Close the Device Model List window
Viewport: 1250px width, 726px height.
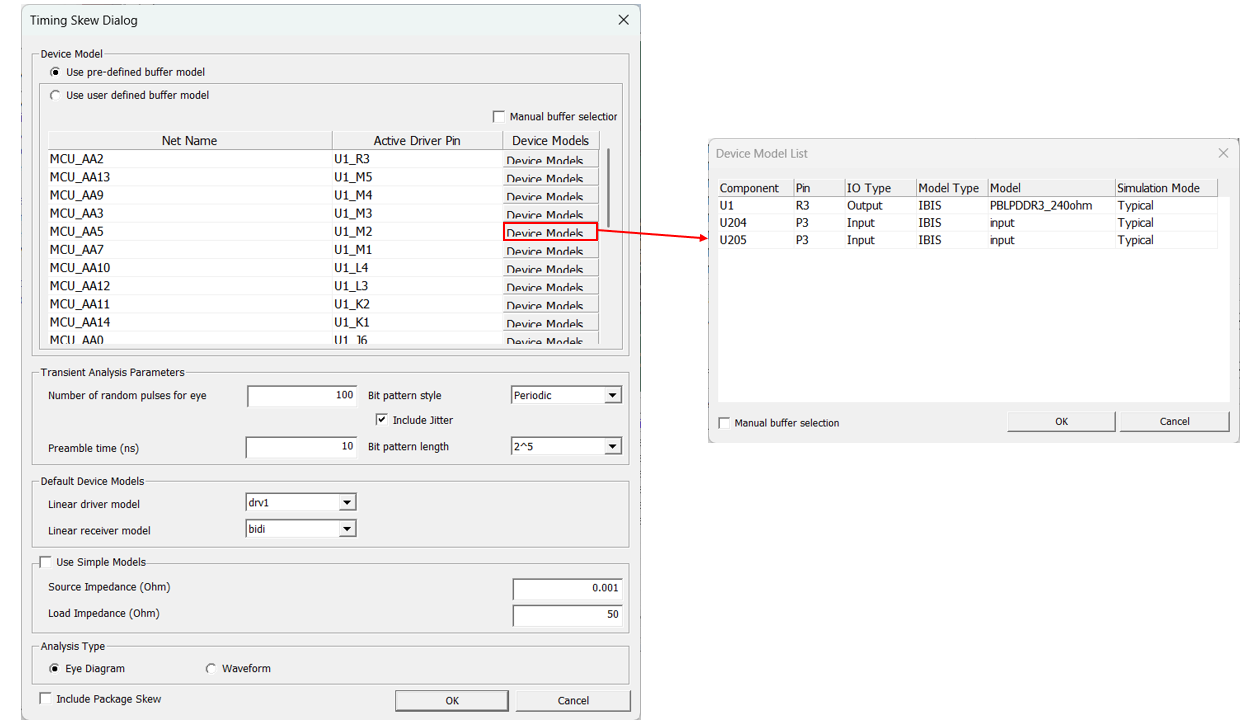[1222, 153]
